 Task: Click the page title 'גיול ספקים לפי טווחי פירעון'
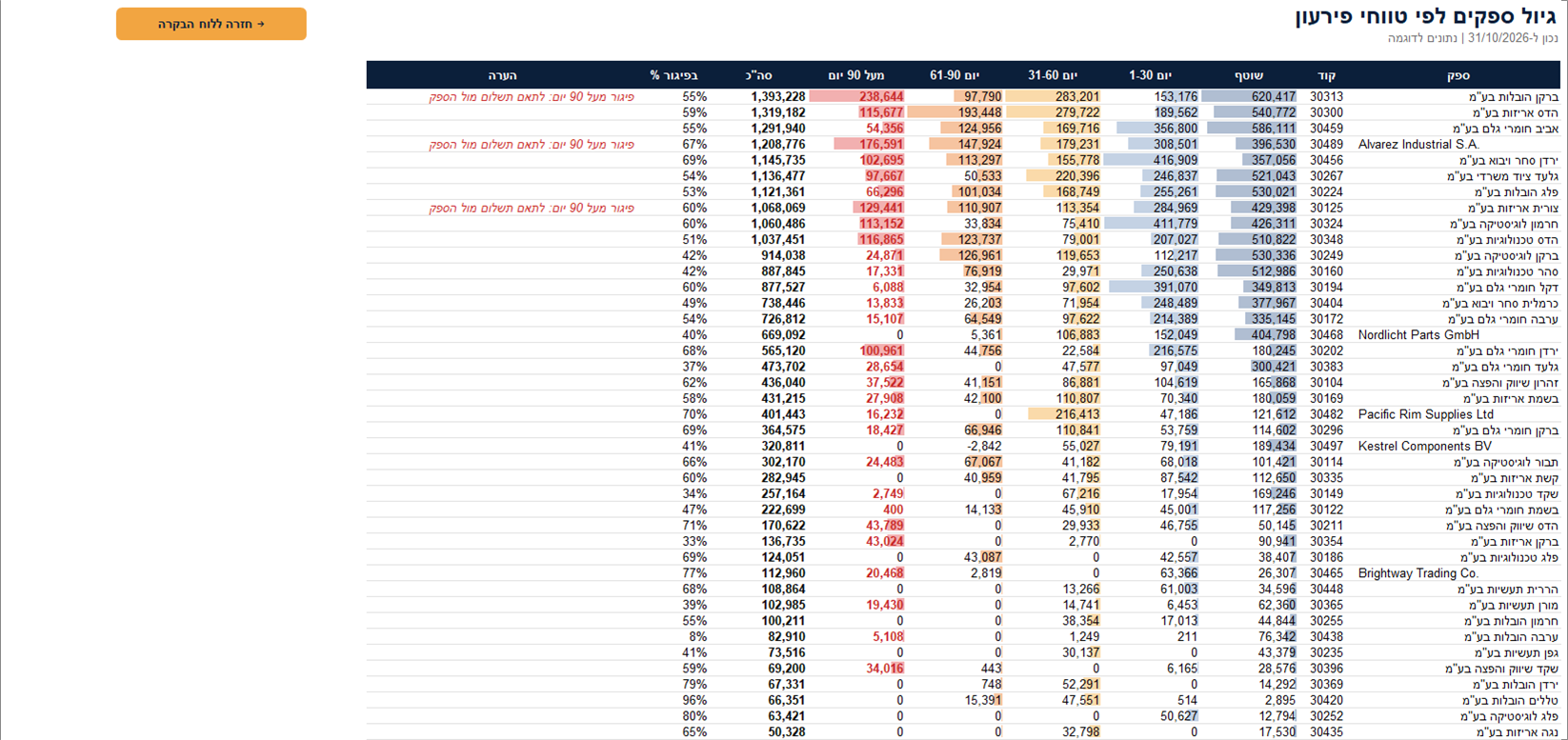1426,17
